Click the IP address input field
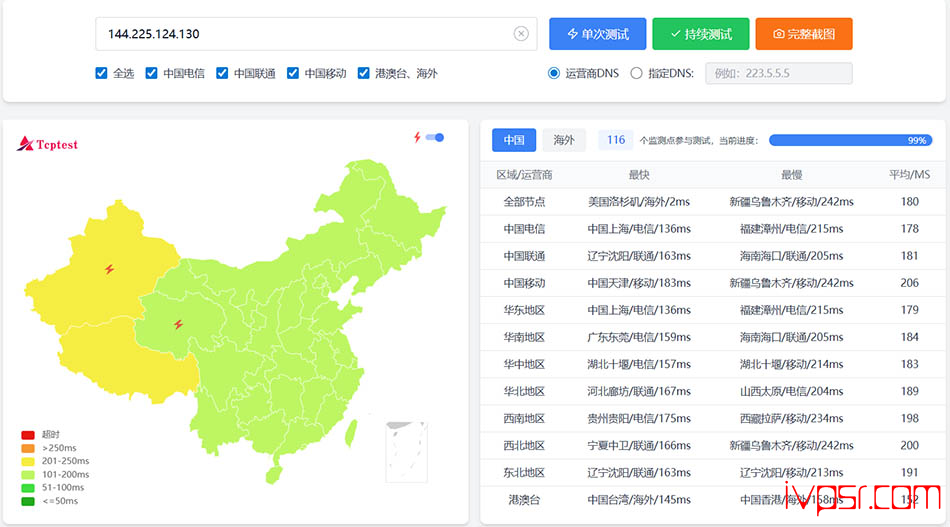The image size is (950, 527). tap(316, 34)
